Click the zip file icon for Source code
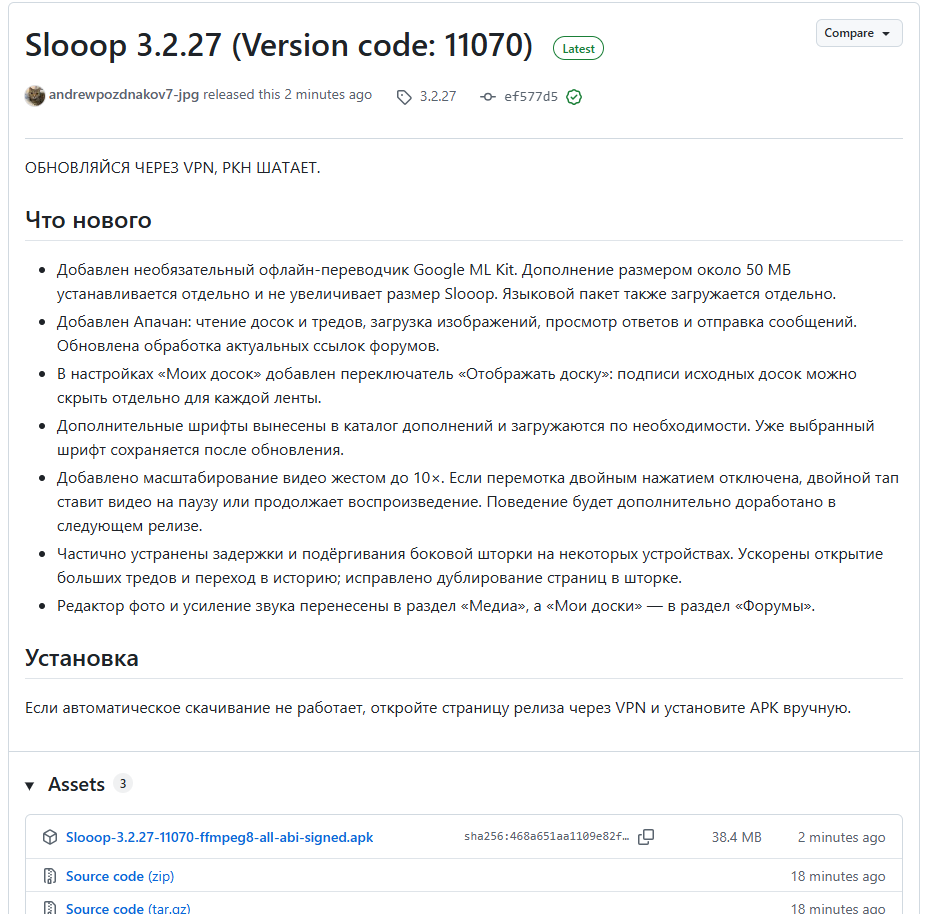 click(50, 876)
